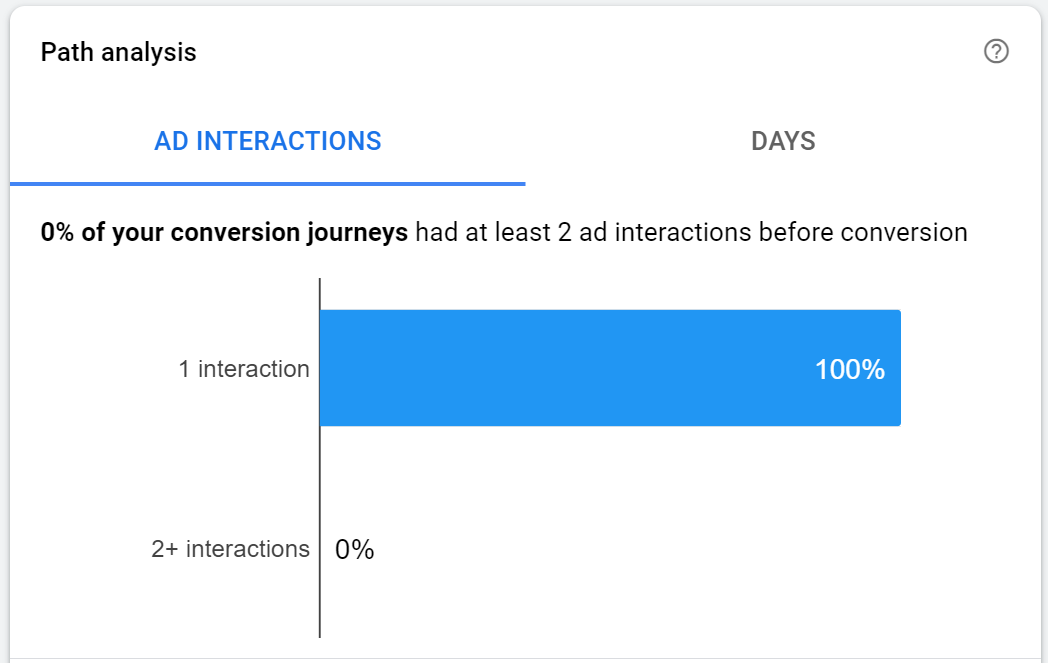Select the 1 interaction bar segment
Screen dimensions: 1048x663
click(610, 368)
